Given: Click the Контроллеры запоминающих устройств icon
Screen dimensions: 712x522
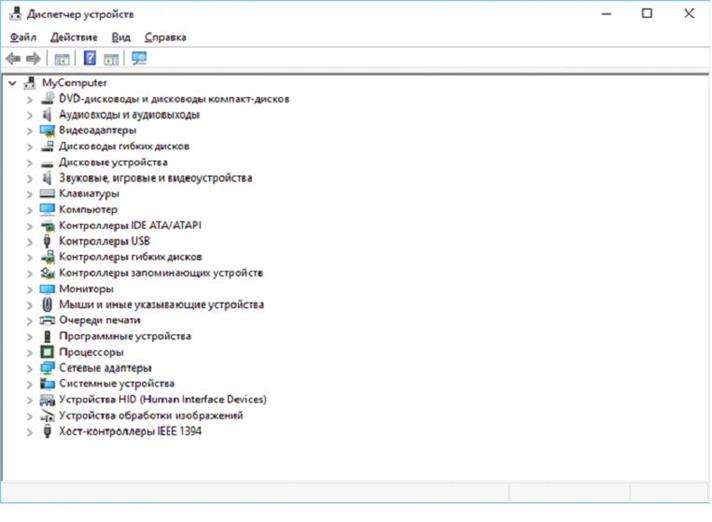Looking at the screenshot, I should click(x=47, y=273).
